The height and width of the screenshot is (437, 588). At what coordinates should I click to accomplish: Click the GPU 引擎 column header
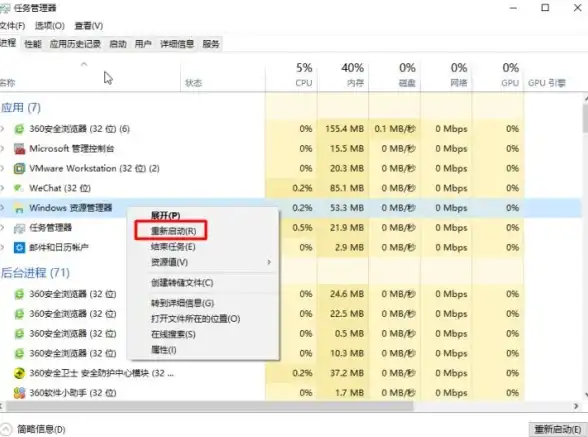tap(547, 83)
